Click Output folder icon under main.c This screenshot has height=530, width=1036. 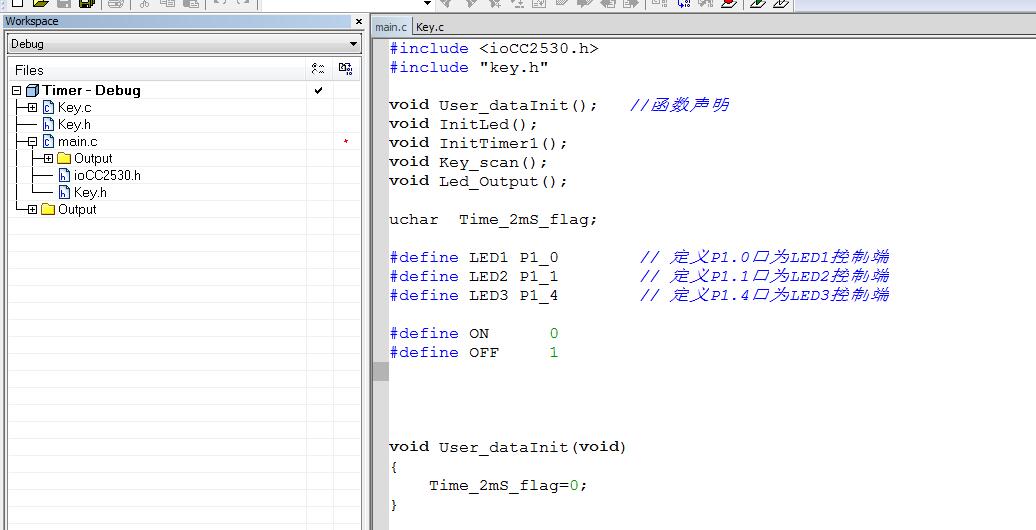[x=64, y=159]
